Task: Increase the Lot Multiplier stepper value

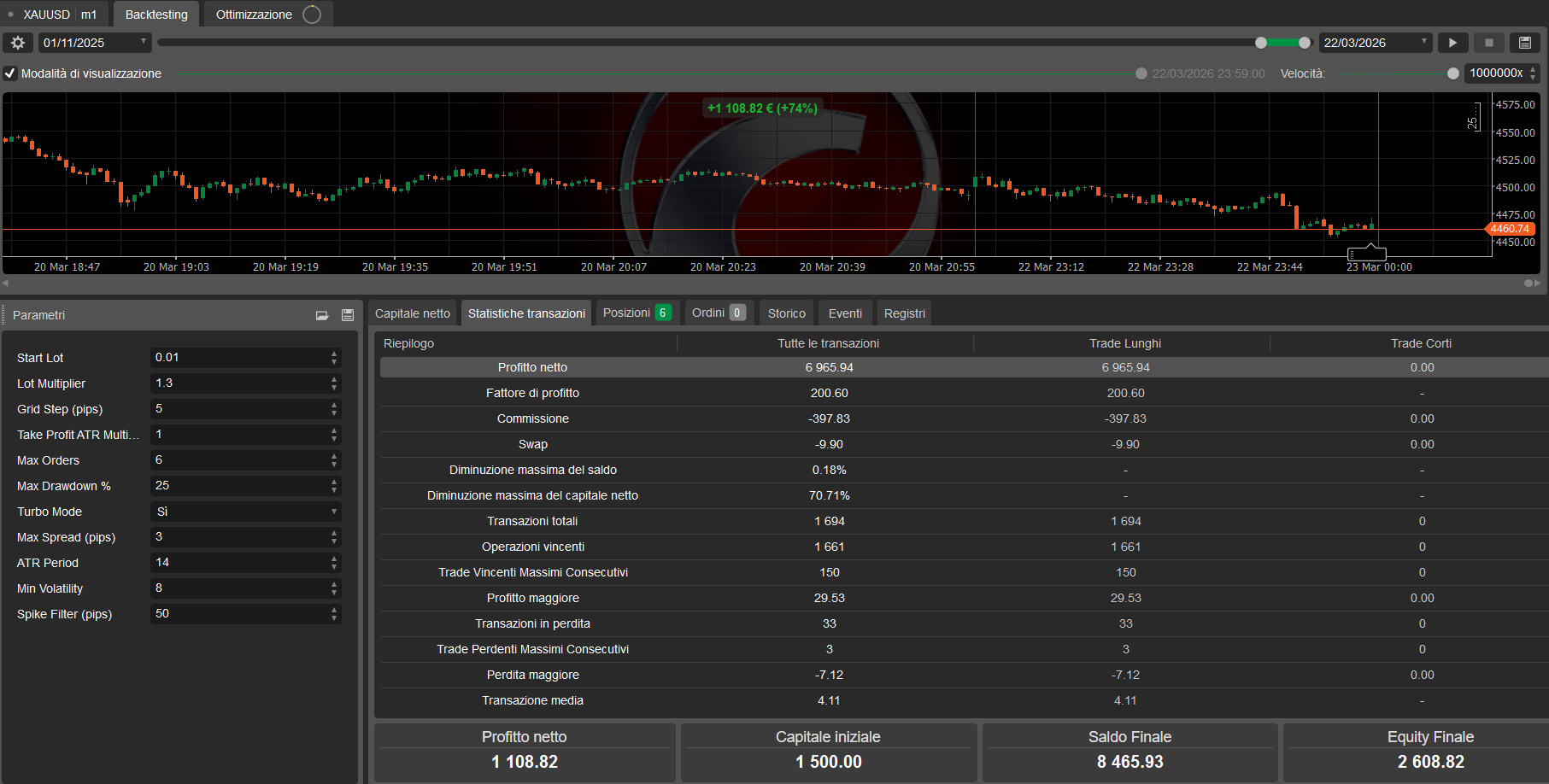Action: pos(334,379)
